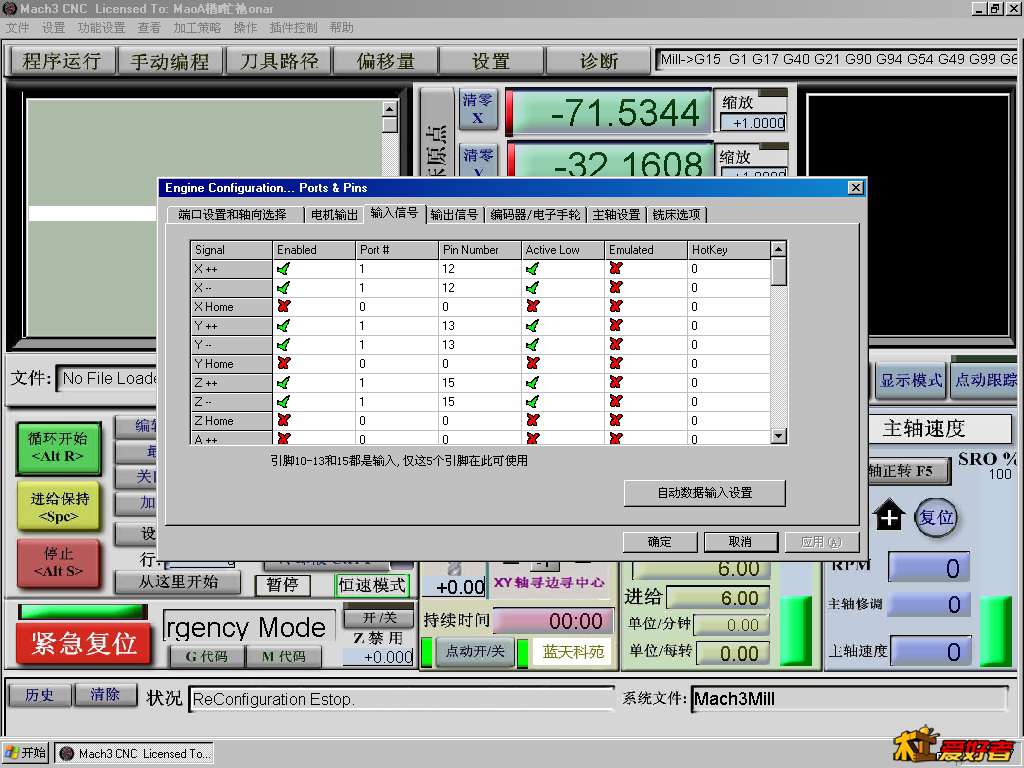
Task: Click Mach3 CNC taskbar item
Action: click(x=135, y=754)
